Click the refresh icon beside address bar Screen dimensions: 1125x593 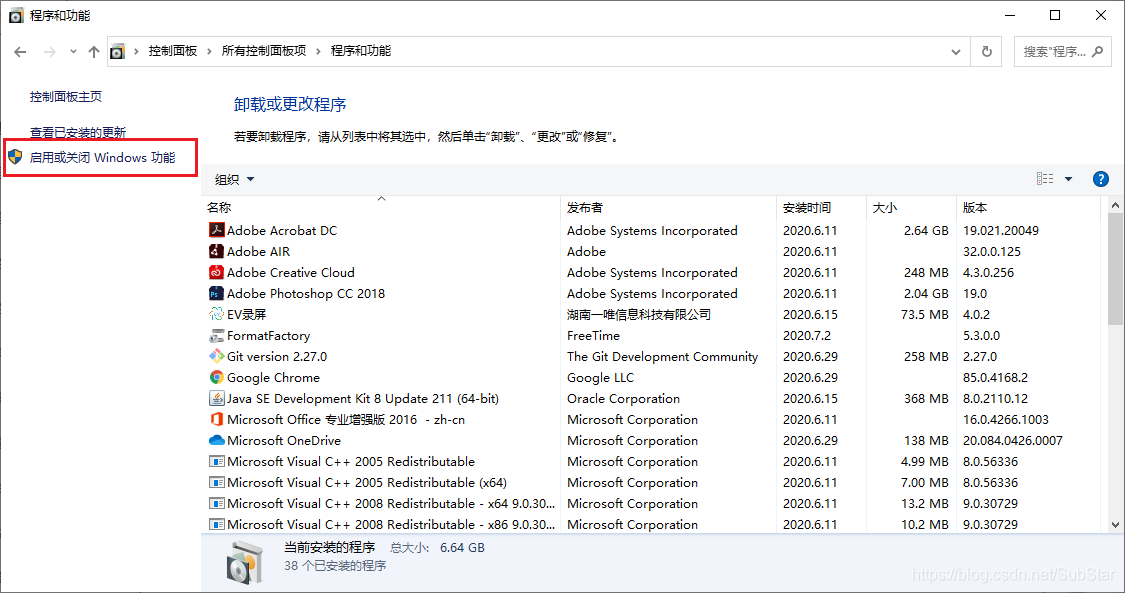(x=987, y=52)
